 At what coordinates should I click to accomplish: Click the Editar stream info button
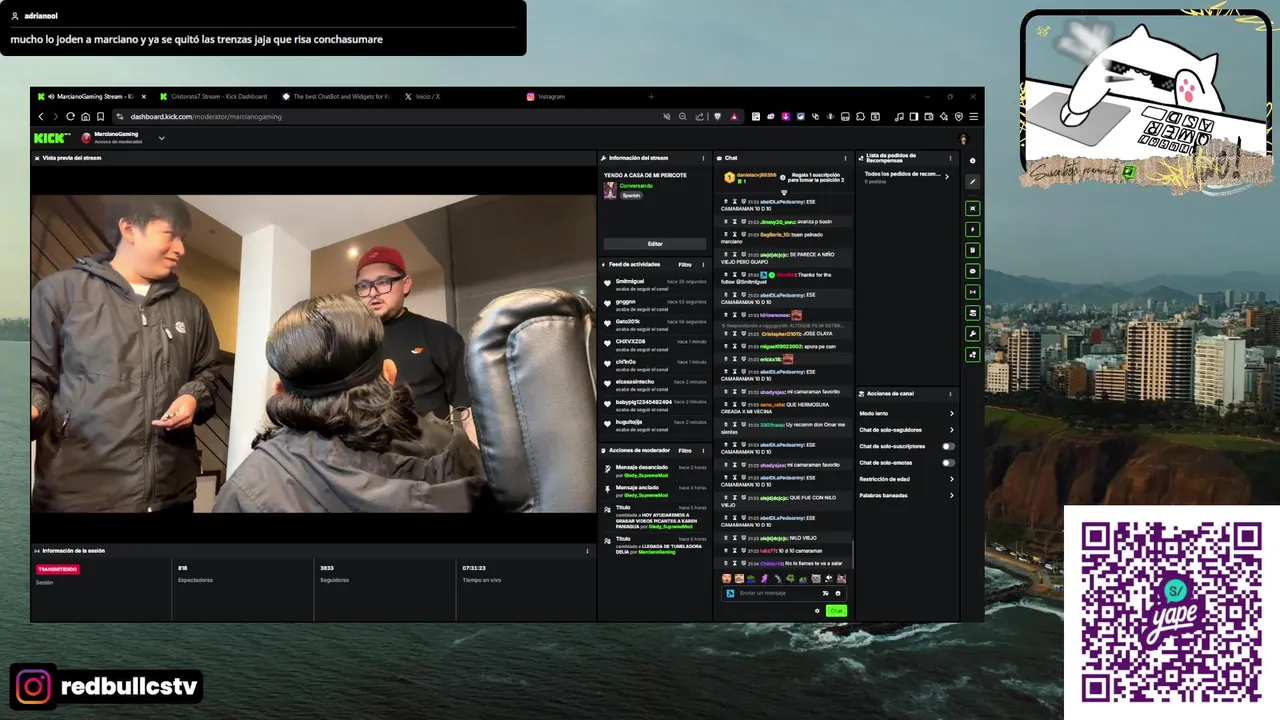point(655,244)
